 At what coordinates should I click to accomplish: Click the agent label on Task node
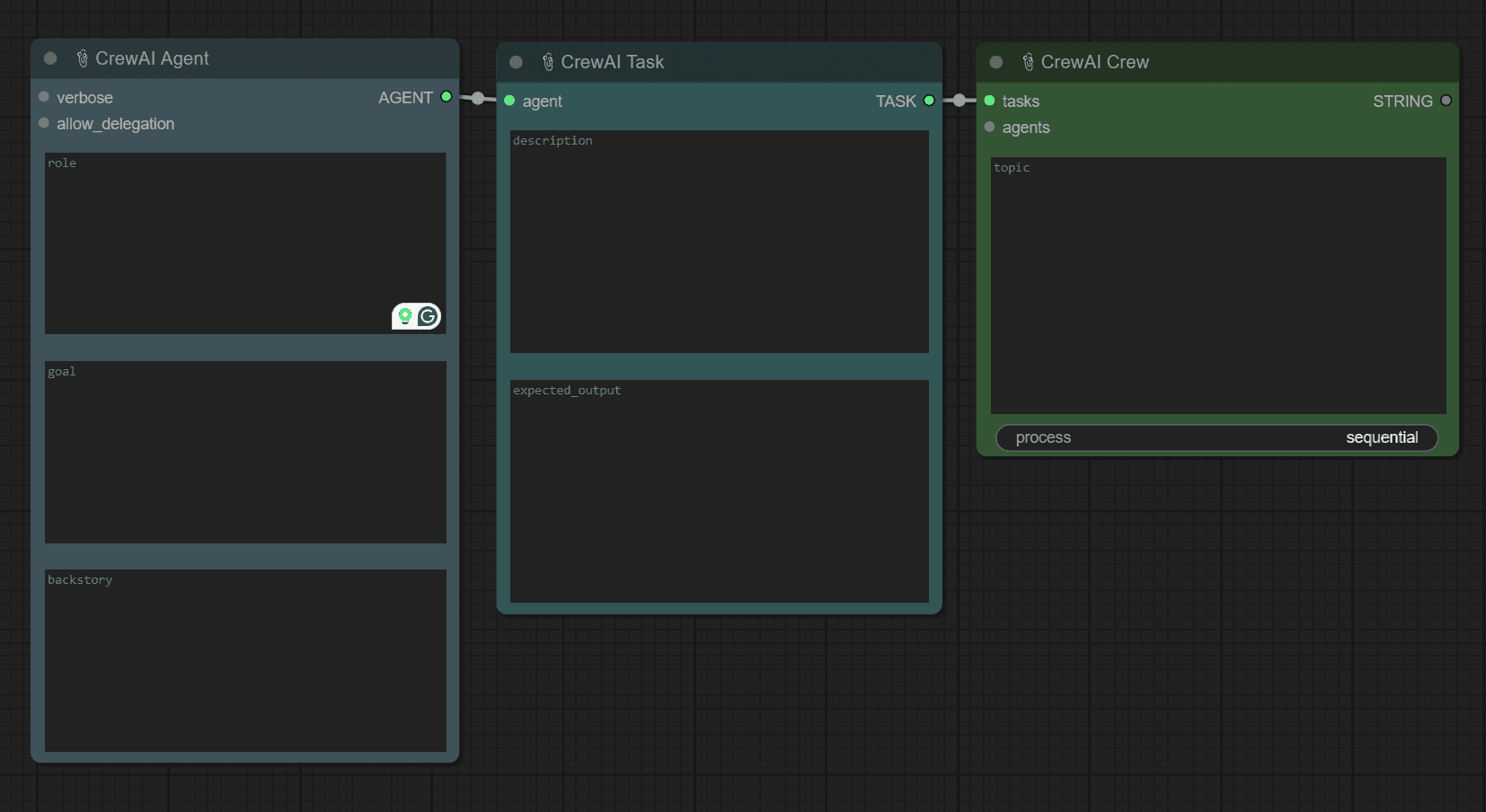(x=543, y=101)
